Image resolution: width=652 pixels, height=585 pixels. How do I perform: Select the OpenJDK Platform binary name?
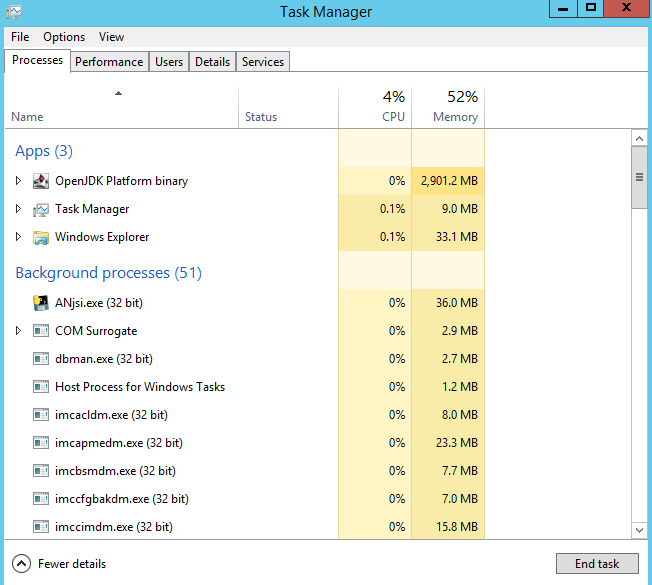tap(121, 181)
